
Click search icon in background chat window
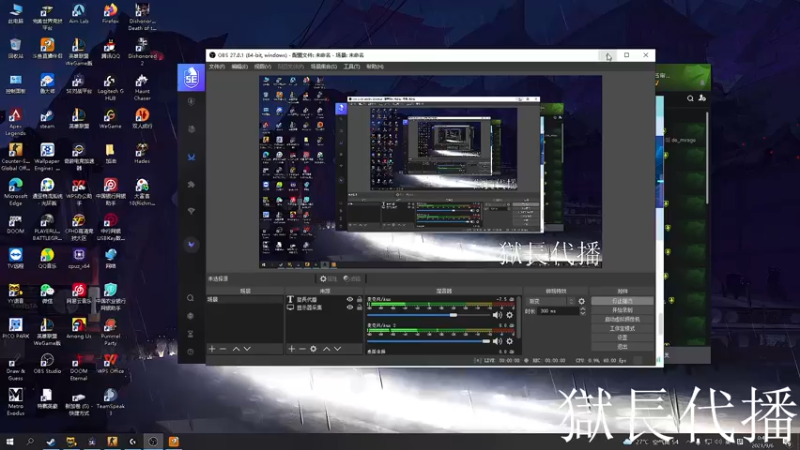690,98
